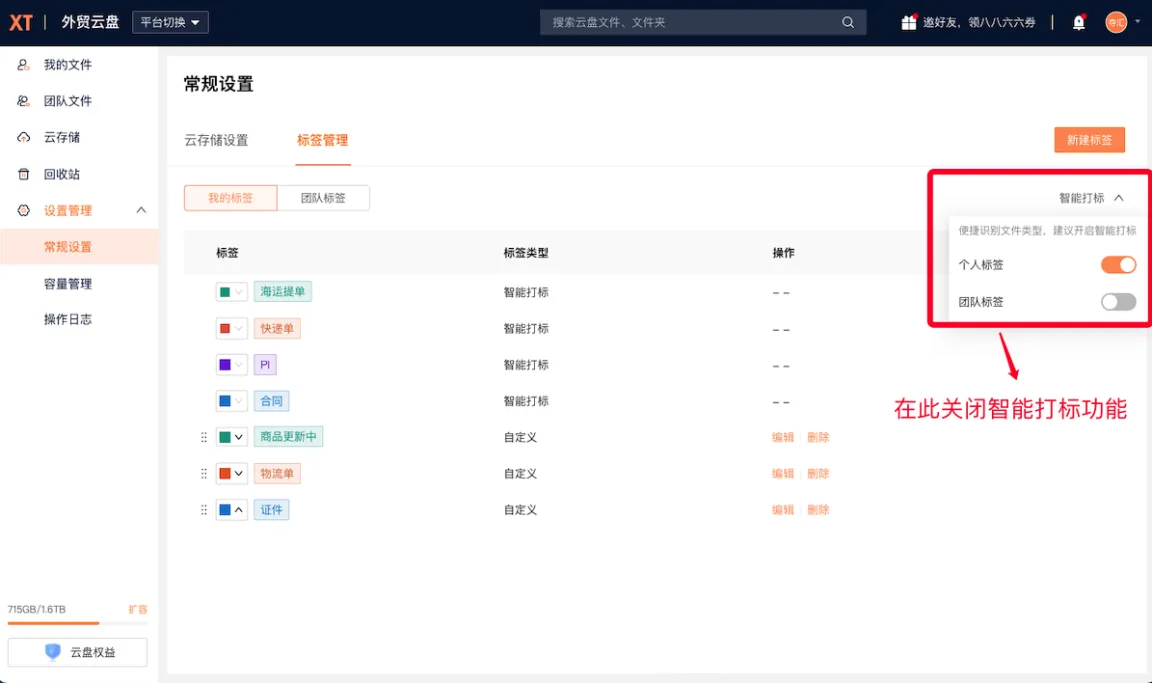Collapse the 智能打标 panel chevron
The height and width of the screenshot is (683, 1152).
pyautogui.click(x=1118, y=198)
